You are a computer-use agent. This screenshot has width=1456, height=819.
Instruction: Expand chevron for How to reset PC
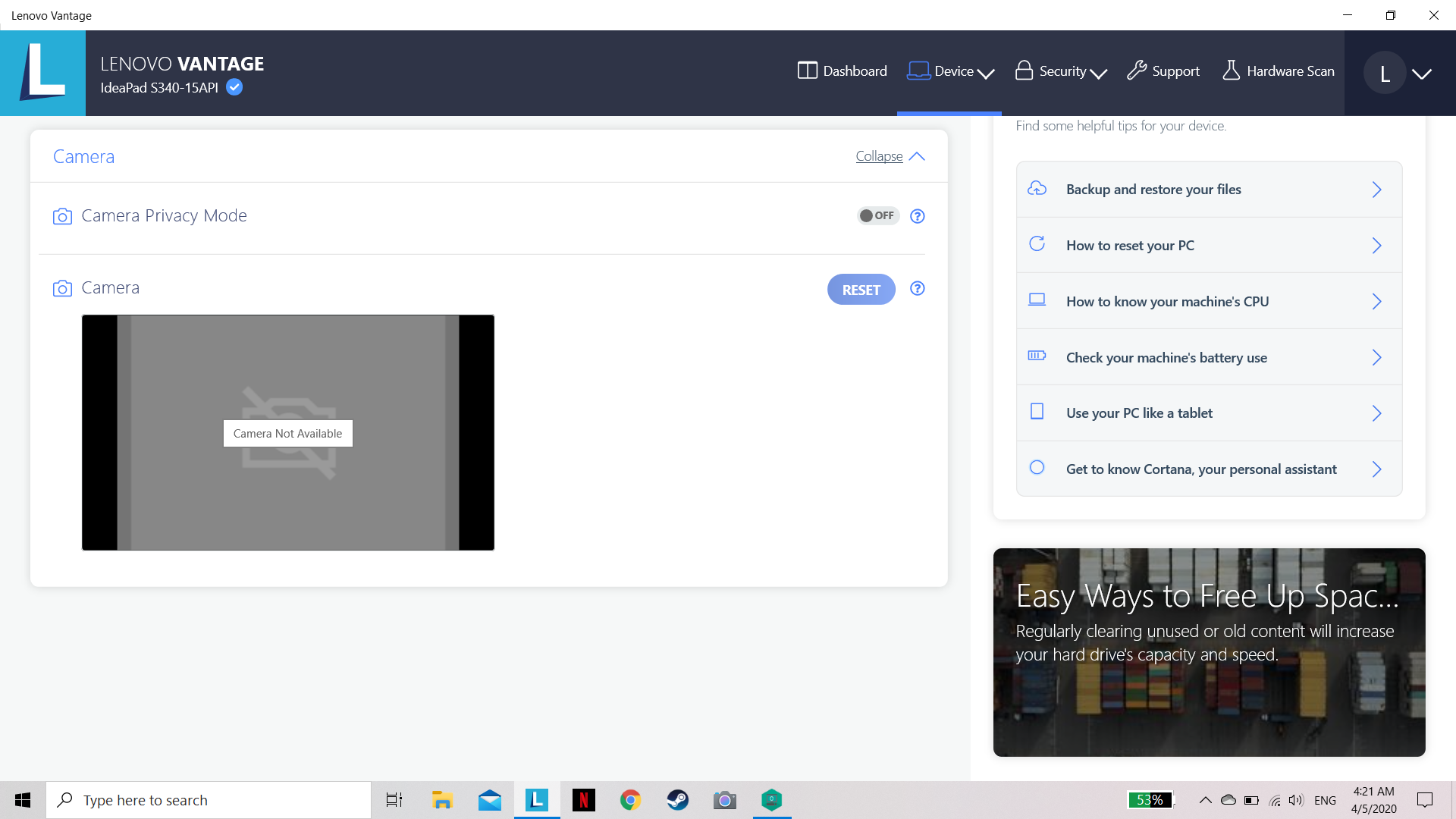1377,246
